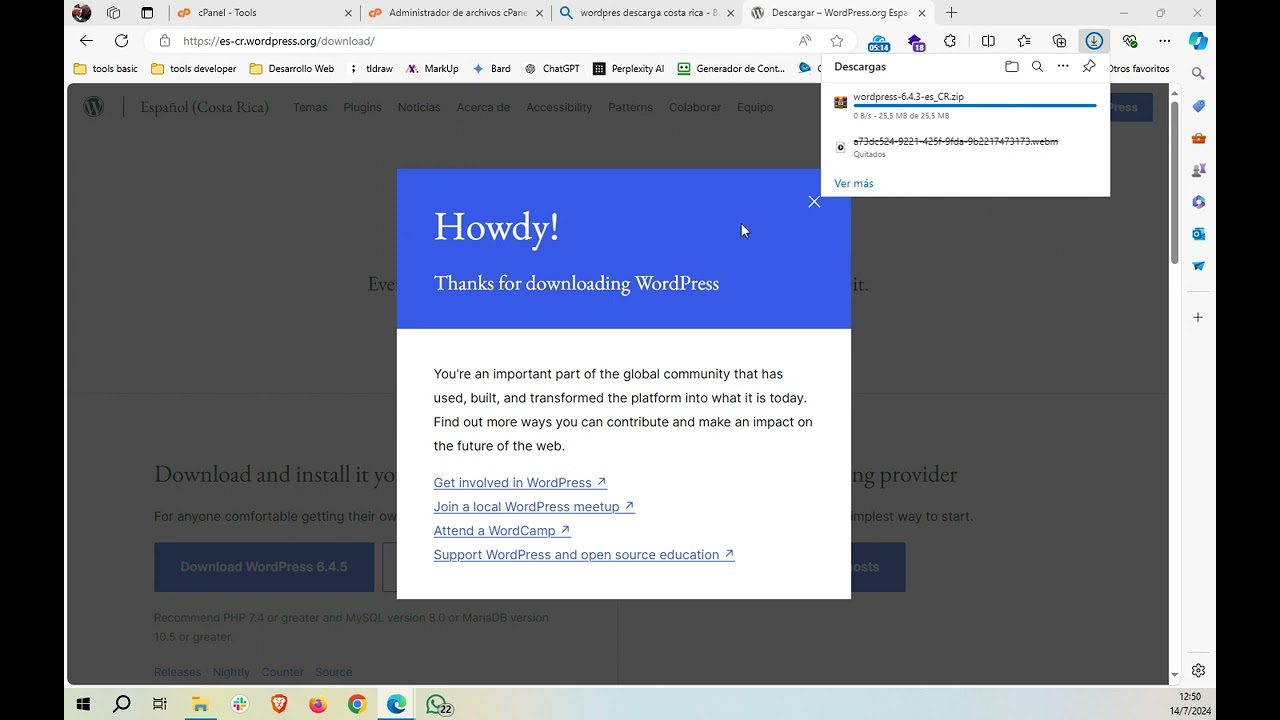1280x720 pixels.
Task: Activate Read aloud icon in address bar
Action: coord(805,41)
